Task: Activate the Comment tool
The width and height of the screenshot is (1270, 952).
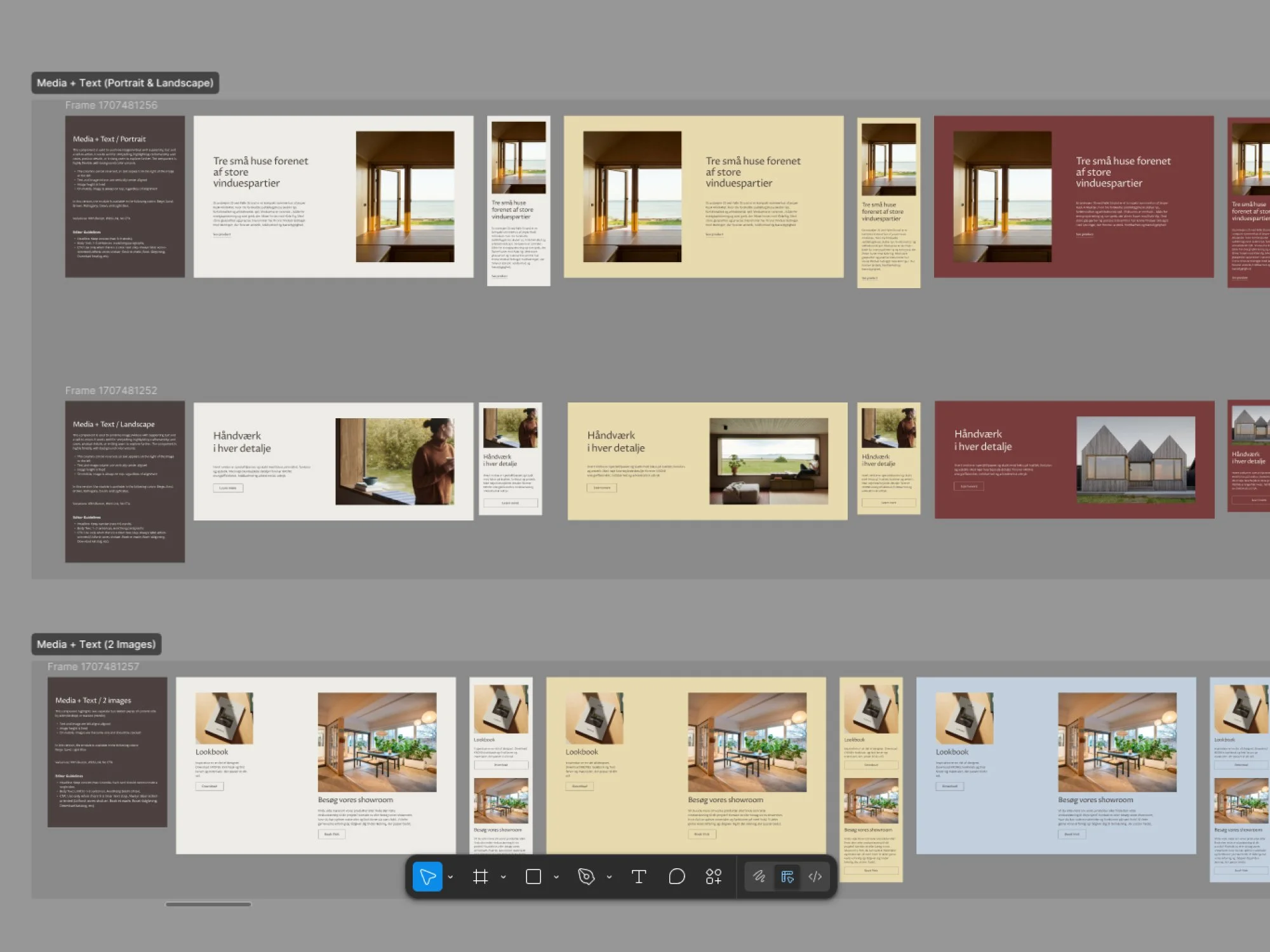Action: coord(677,876)
